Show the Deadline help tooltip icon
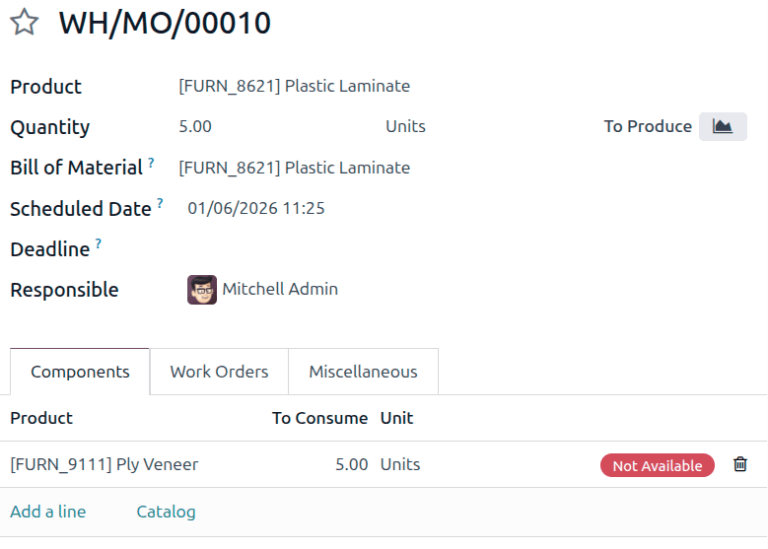768x549 pixels. pos(98,243)
